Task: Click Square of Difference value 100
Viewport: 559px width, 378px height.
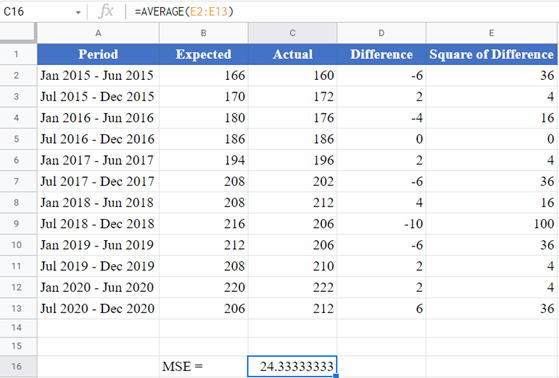Action: point(492,224)
